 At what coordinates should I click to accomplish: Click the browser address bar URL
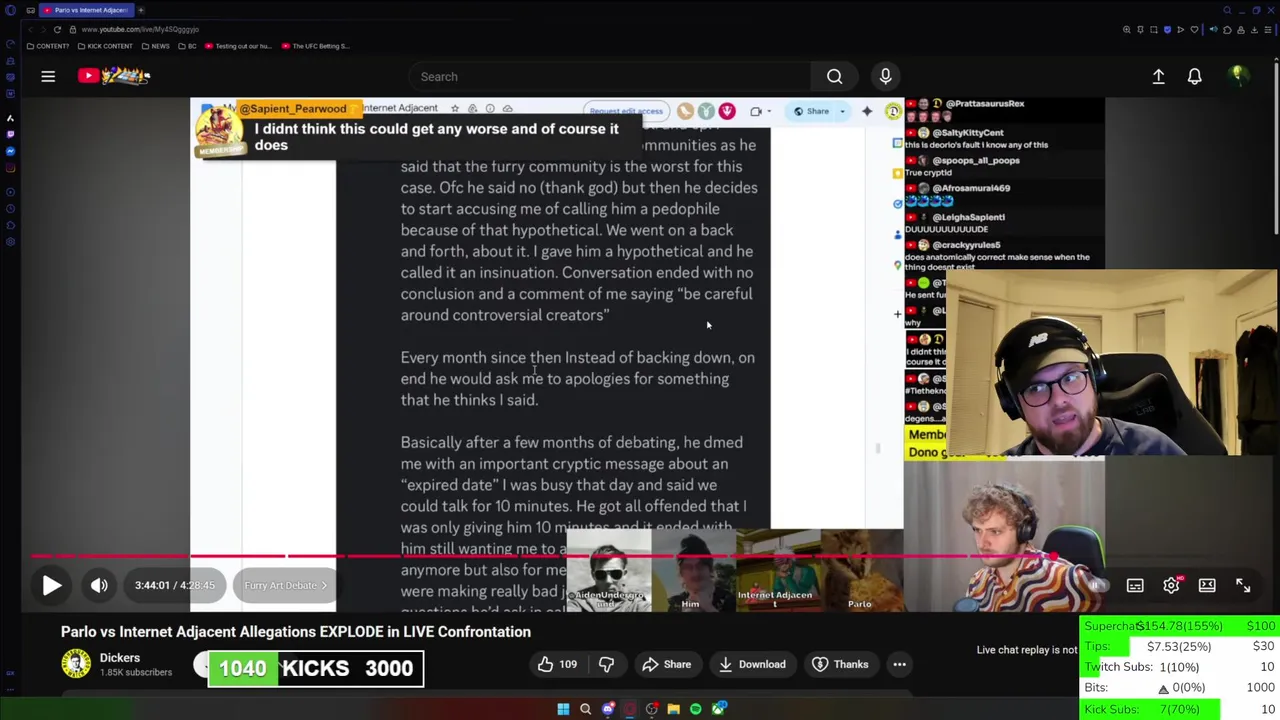(140, 29)
